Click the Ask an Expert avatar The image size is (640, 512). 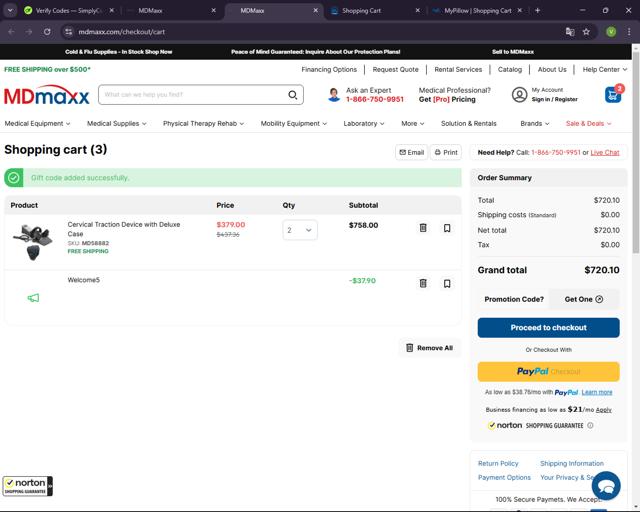coord(334,95)
